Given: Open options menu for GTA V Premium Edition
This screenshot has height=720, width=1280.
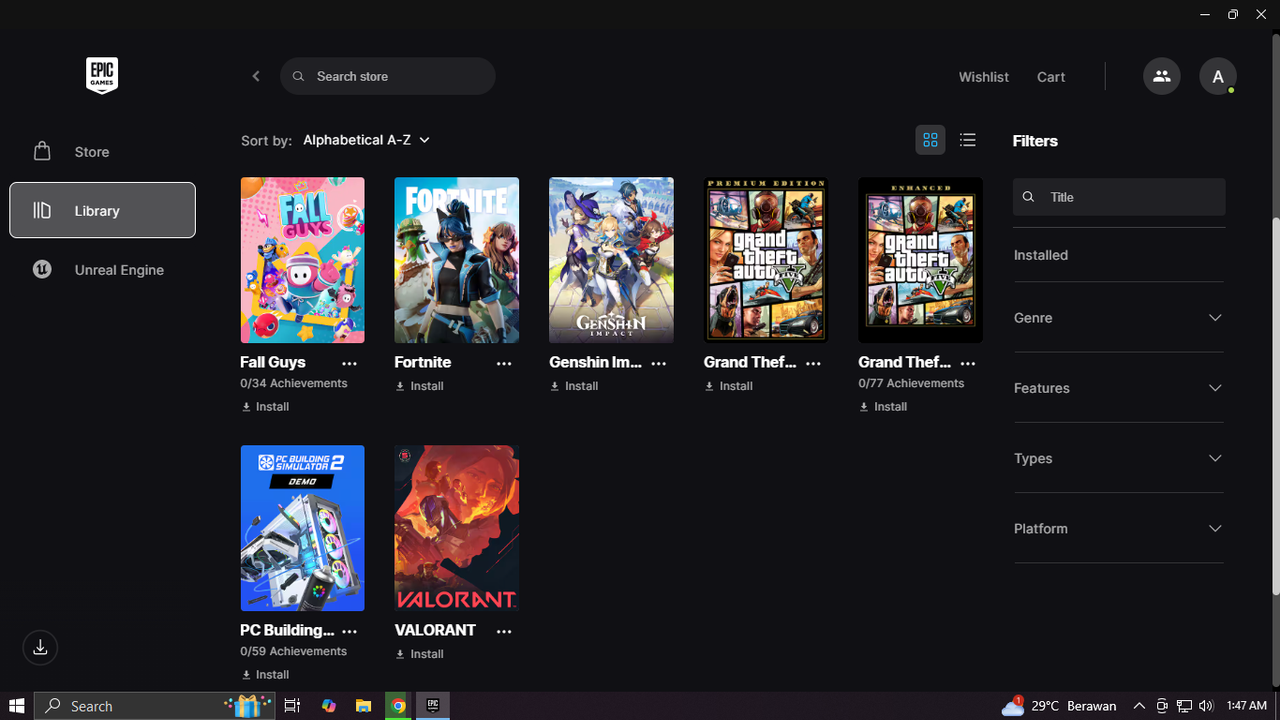Looking at the screenshot, I should click(813, 364).
